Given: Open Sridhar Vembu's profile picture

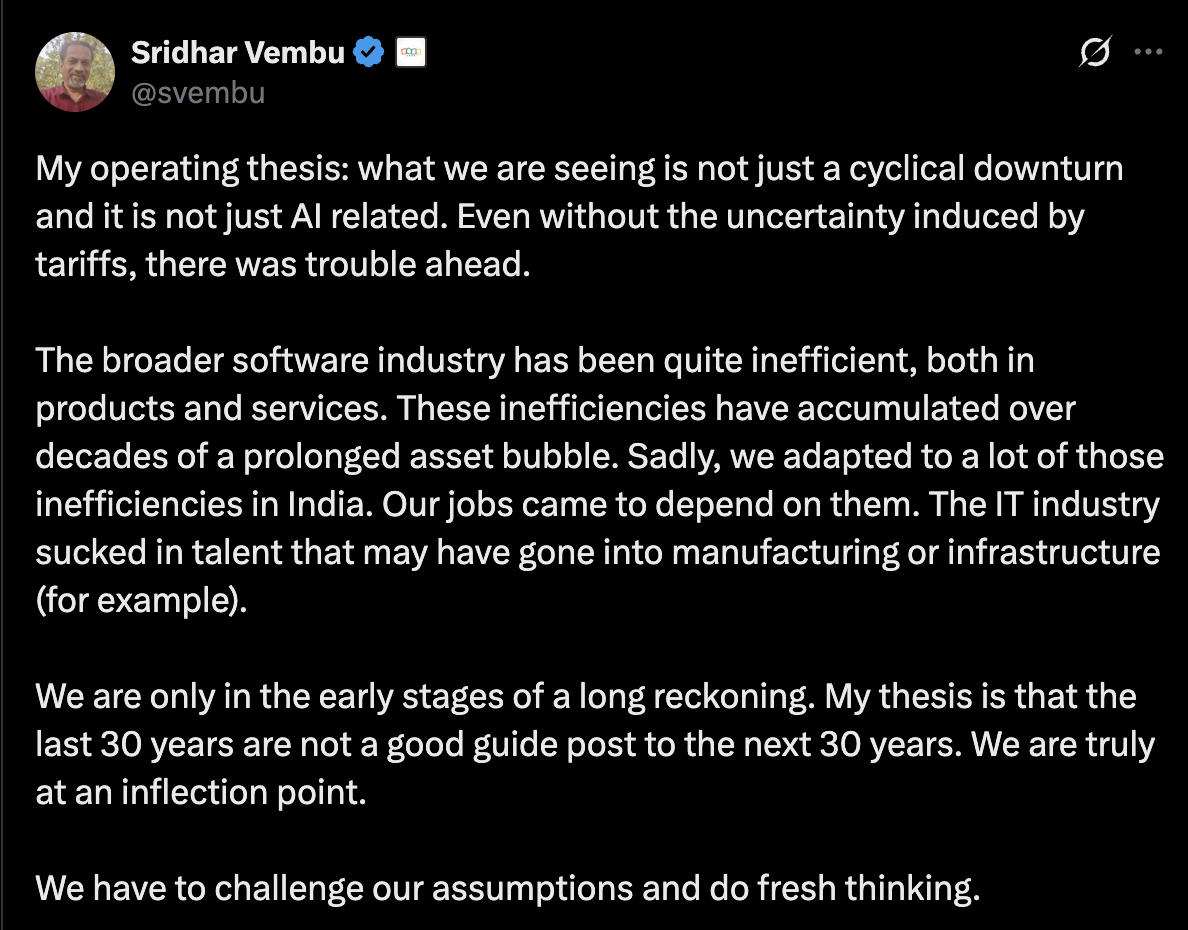Looking at the screenshot, I should click(75, 72).
